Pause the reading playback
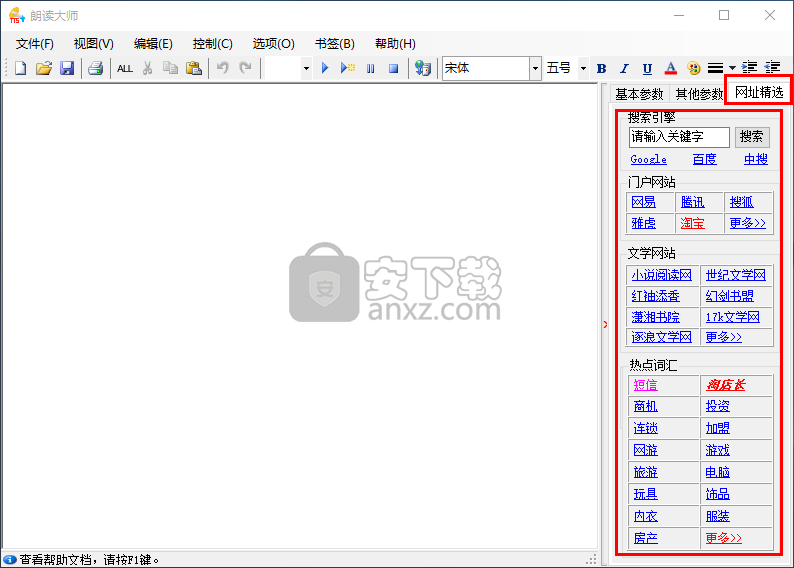The height and width of the screenshot is (568, 794). click(x=371, y=68)
